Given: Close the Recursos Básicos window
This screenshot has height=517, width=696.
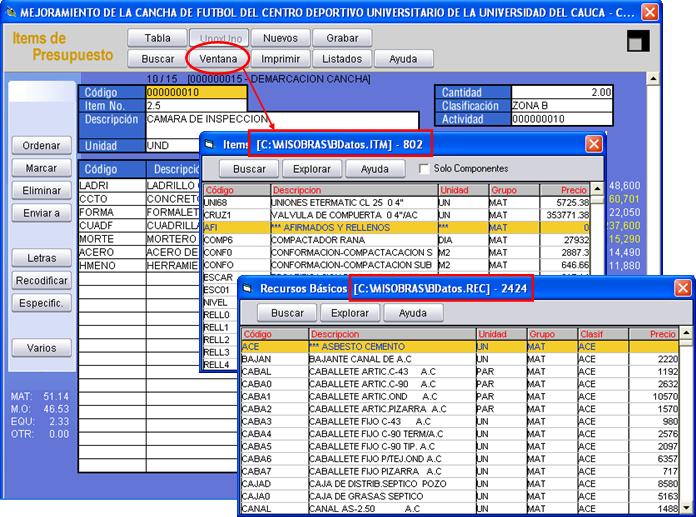Looking at the screenshot, I should click(x=683, y=288).
